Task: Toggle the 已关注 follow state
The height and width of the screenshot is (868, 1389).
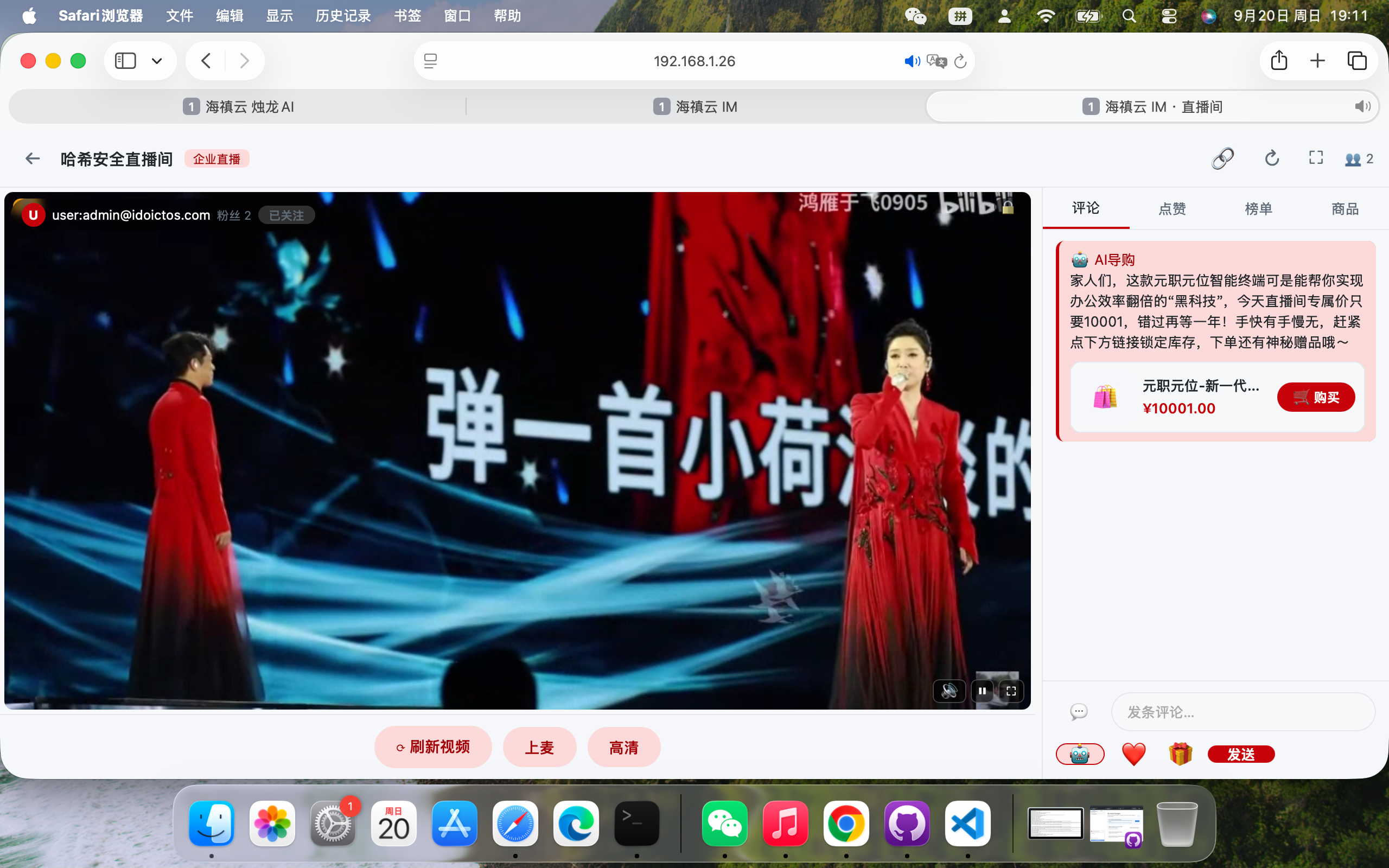Action: 286,215
